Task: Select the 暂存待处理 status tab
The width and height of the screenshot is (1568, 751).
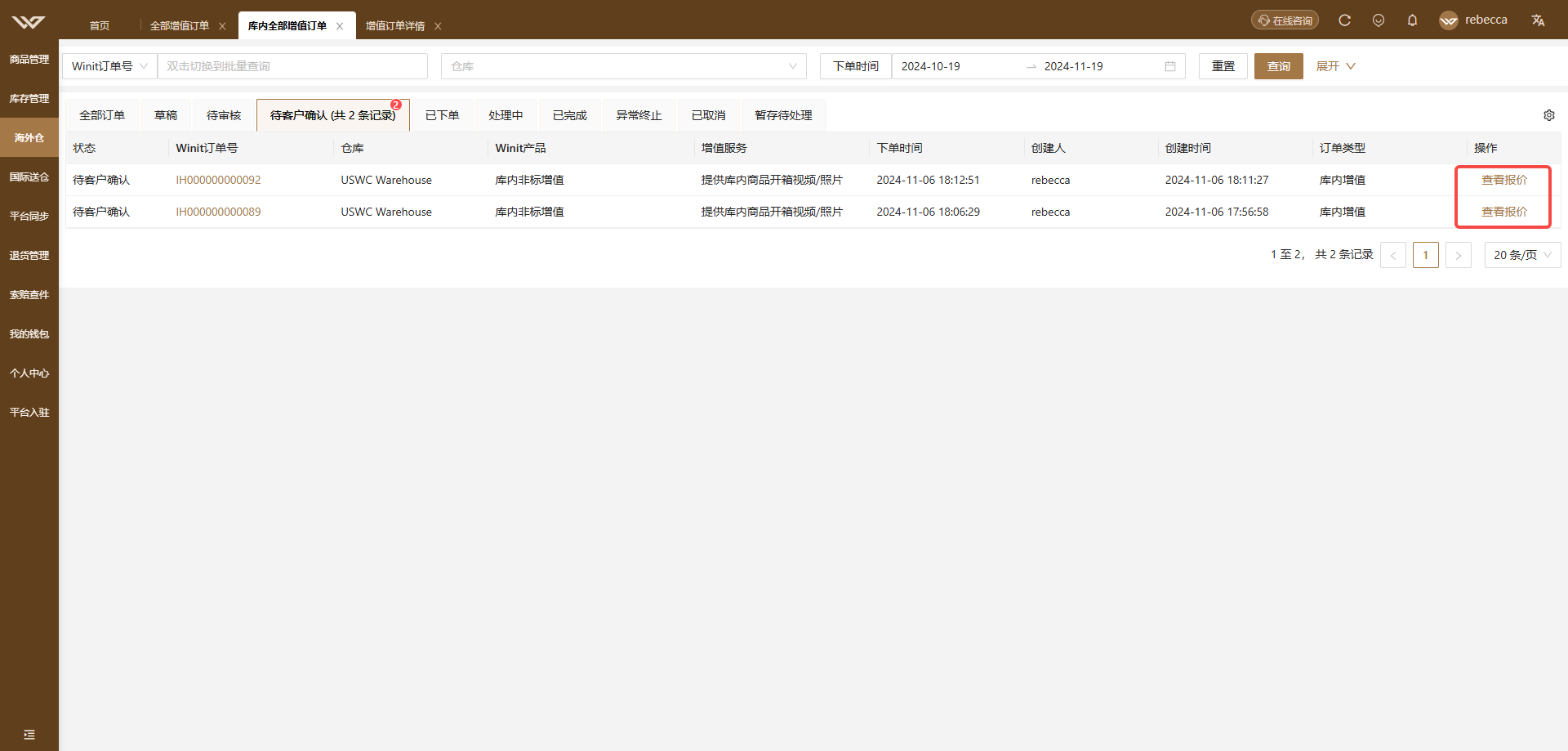Action: pos(783,115)
